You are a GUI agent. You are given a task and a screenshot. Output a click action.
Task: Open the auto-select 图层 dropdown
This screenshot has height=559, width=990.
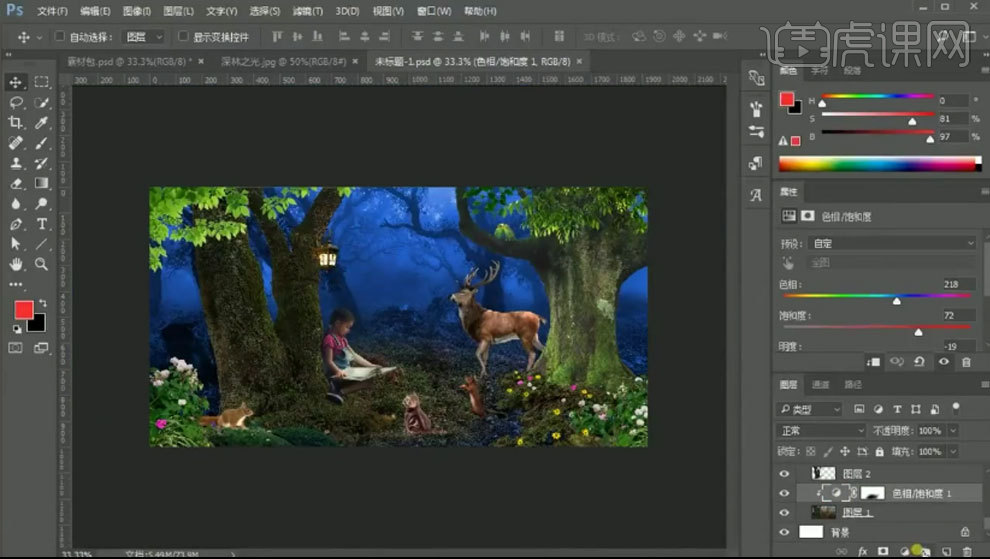[x=145, y=37]
